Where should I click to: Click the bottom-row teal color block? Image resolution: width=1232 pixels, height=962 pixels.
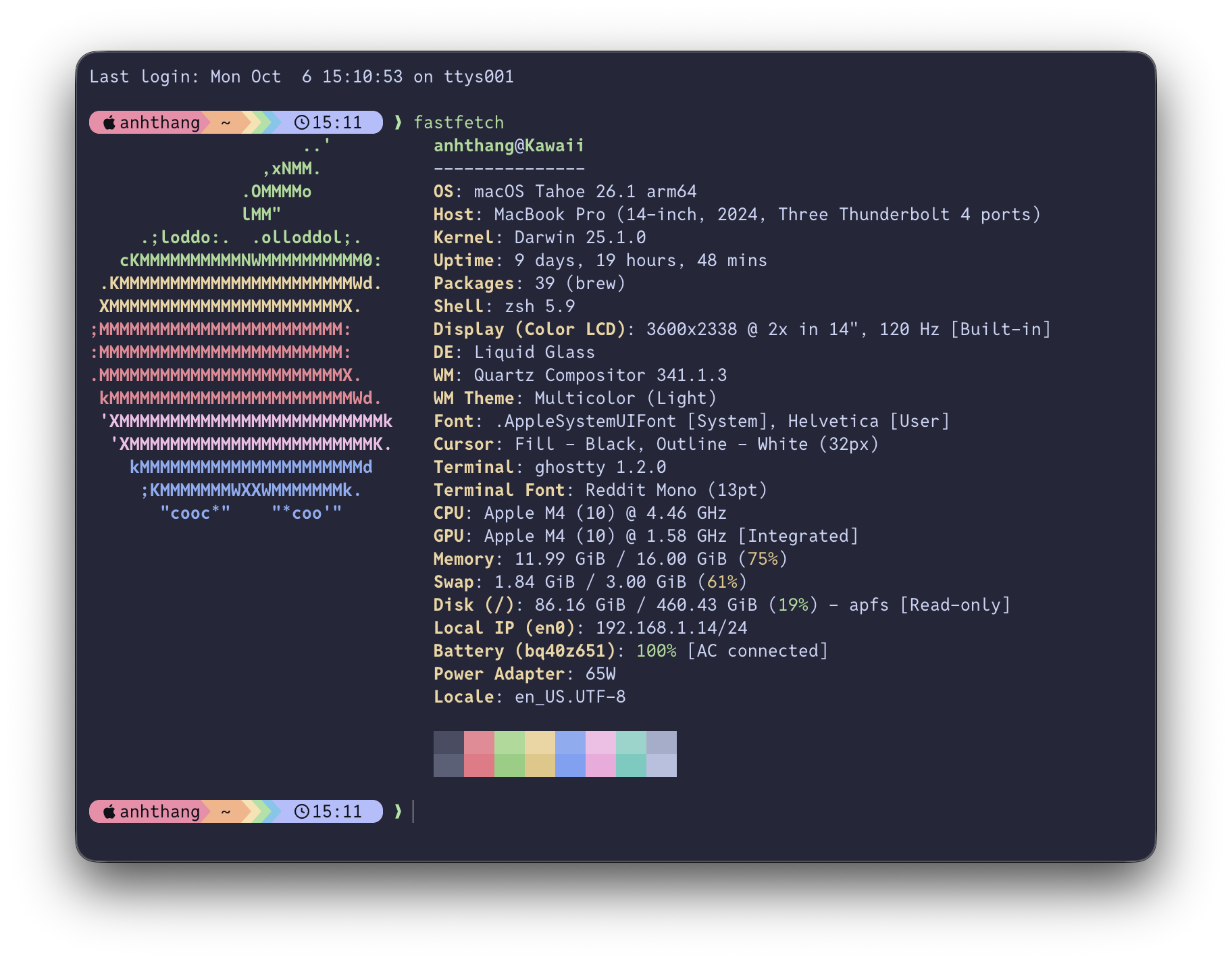point(631,765)
